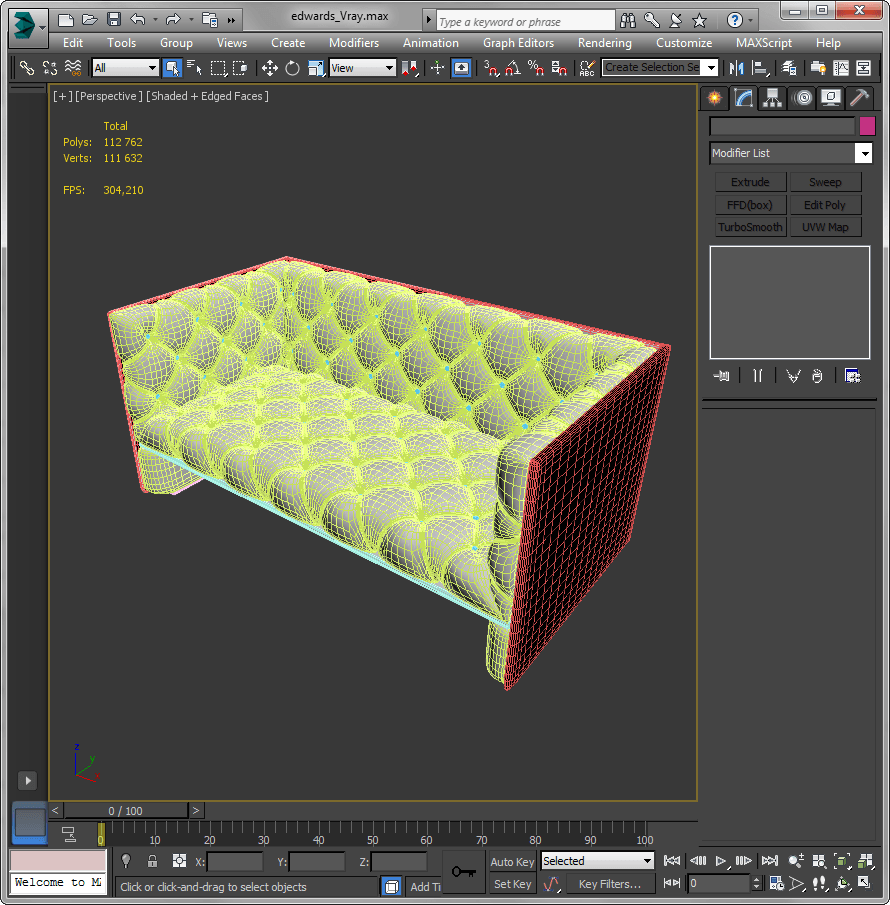
Task: Toggle the 3D Snaps button
Action: (490, 68)
